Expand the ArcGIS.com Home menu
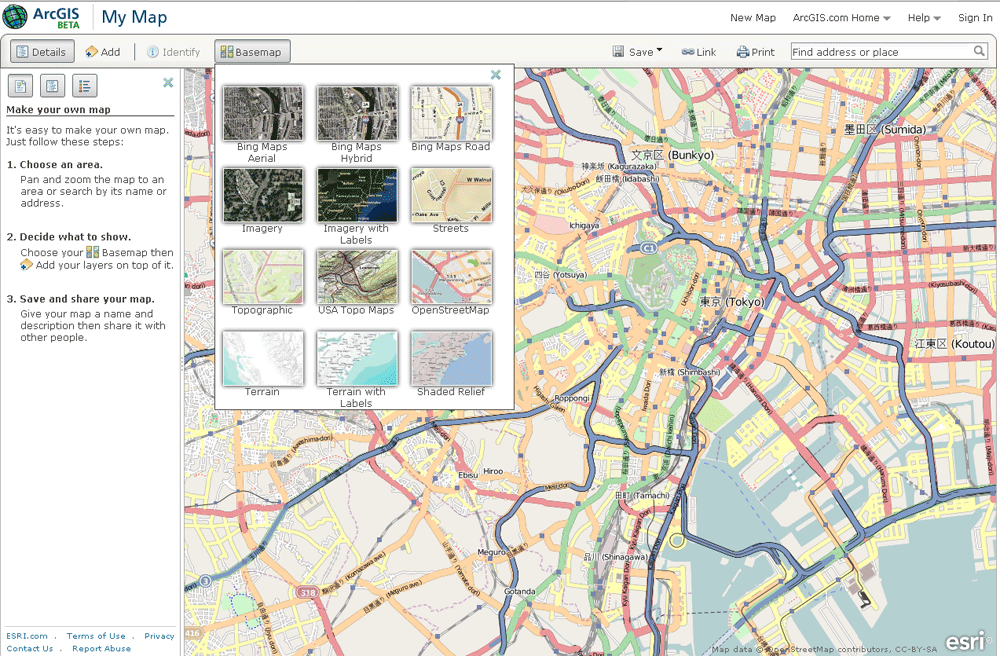Screen dimensions: 1000x656 coord(835,17)
